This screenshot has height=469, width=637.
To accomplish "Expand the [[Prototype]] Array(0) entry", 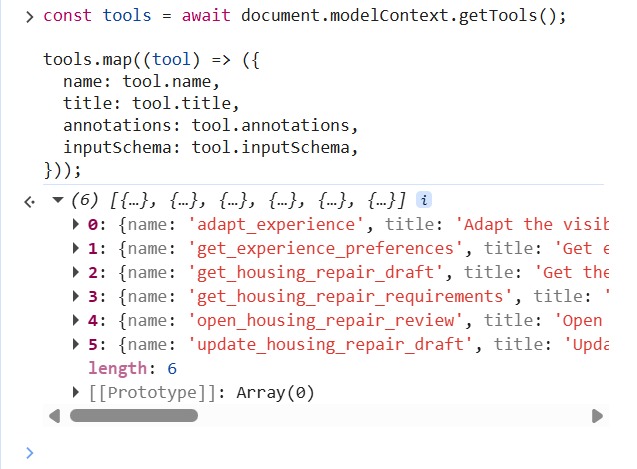I will [x=76, y=392].
